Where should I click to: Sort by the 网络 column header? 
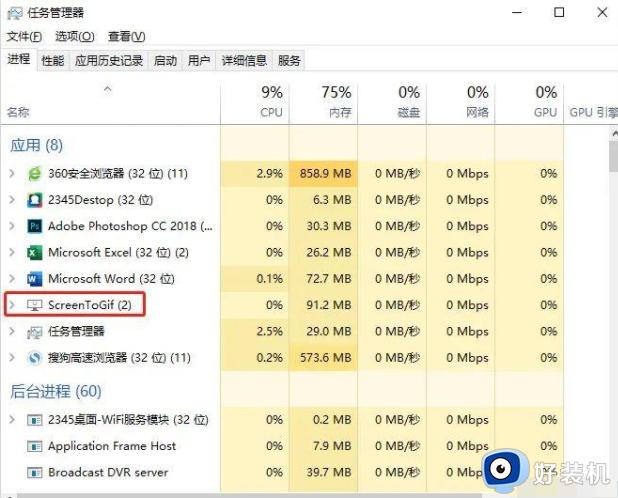[461, 103]
